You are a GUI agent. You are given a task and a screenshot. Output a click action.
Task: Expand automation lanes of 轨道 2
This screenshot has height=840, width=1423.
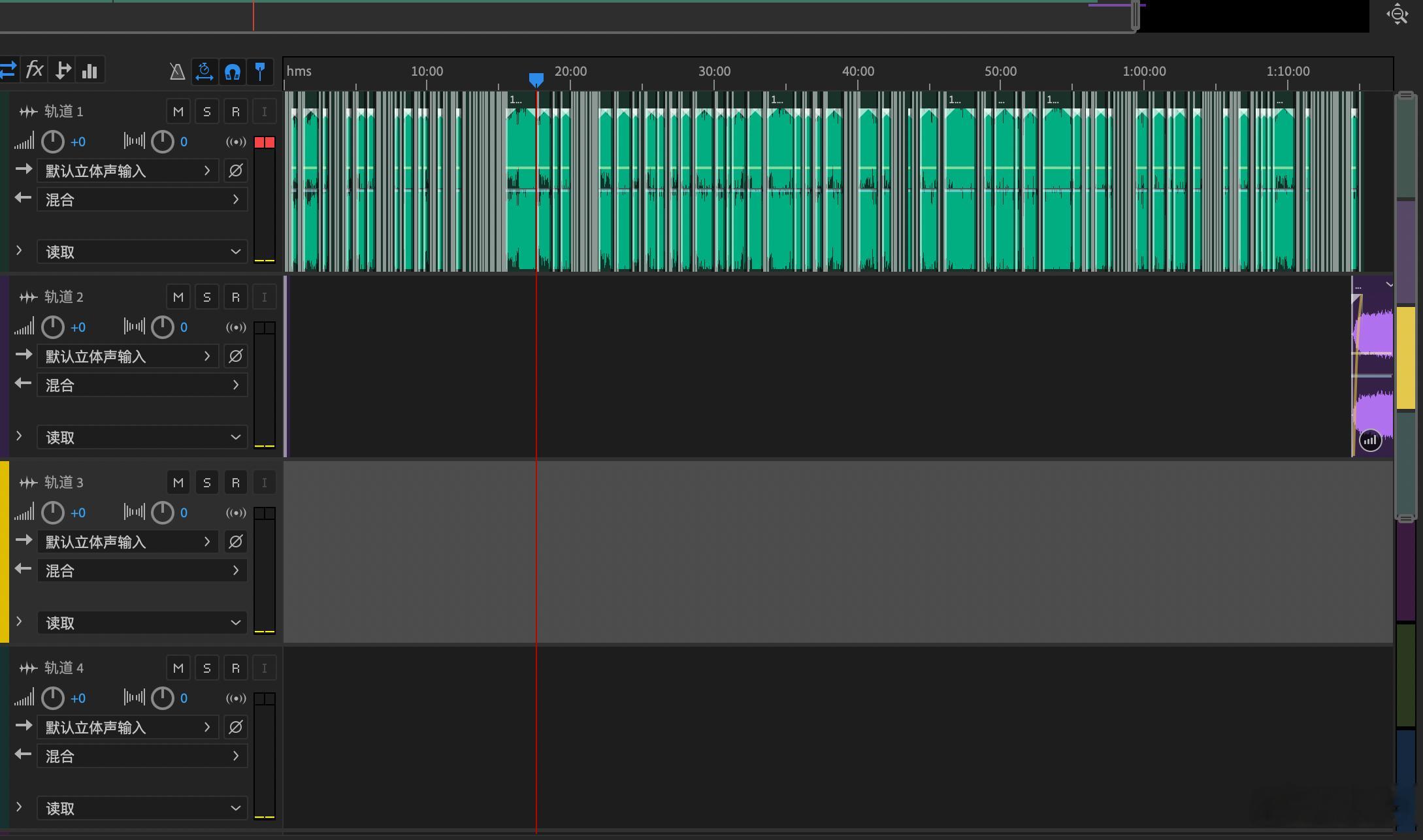[19, 436]
